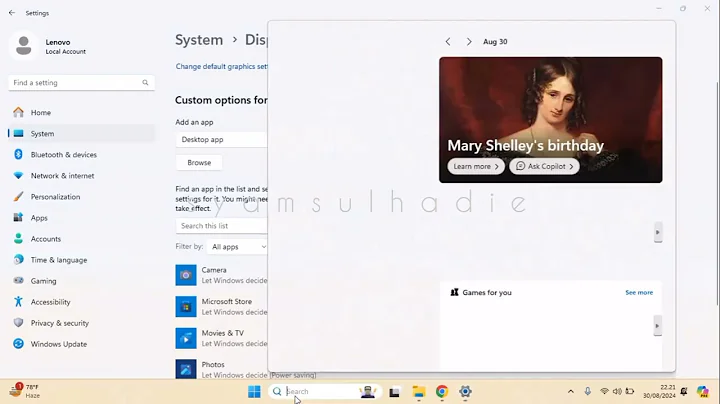Open Change default graphics settings link
This screenshot has height=404, width=720.
(221, 67)
